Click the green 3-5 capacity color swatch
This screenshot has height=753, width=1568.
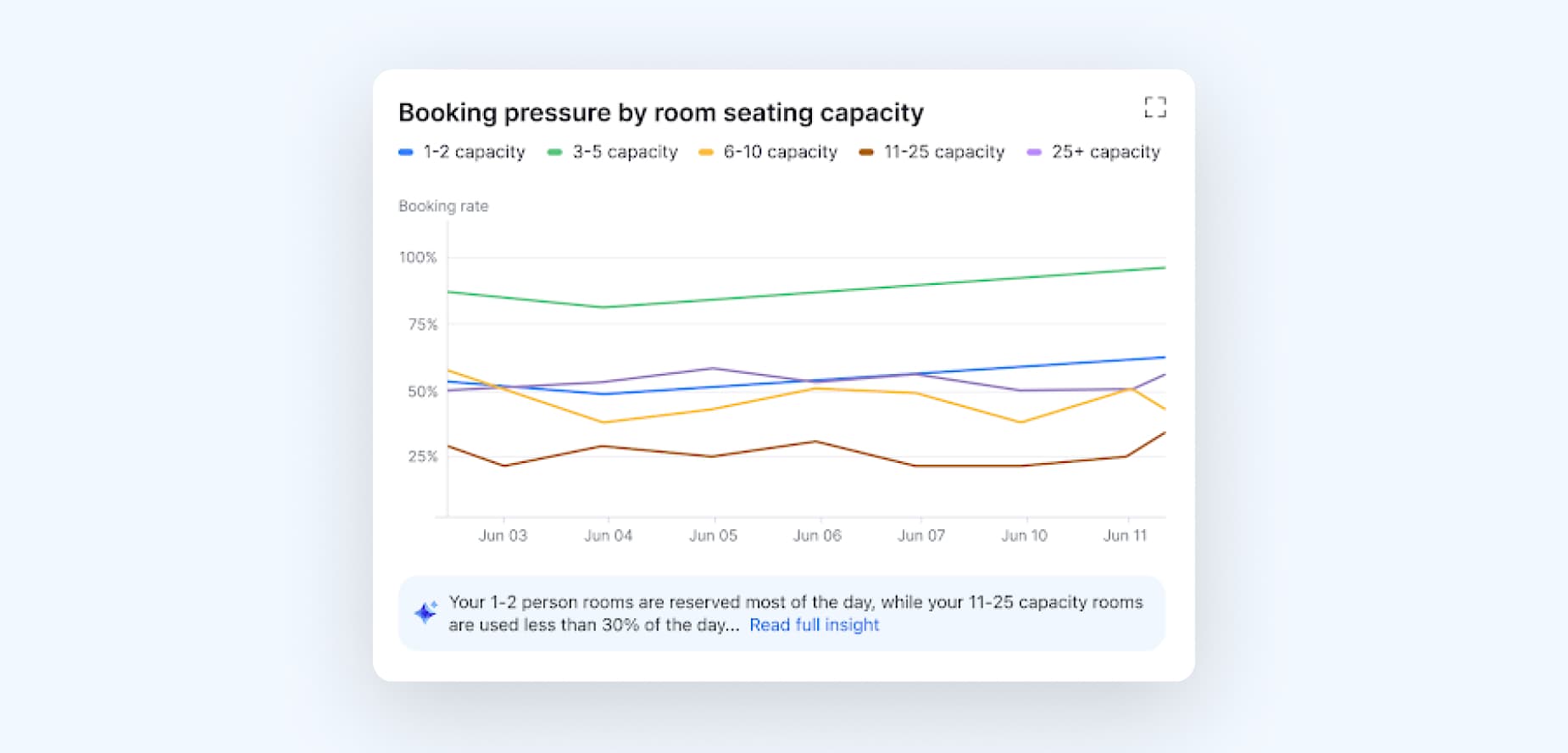click(x=554, y=153)
